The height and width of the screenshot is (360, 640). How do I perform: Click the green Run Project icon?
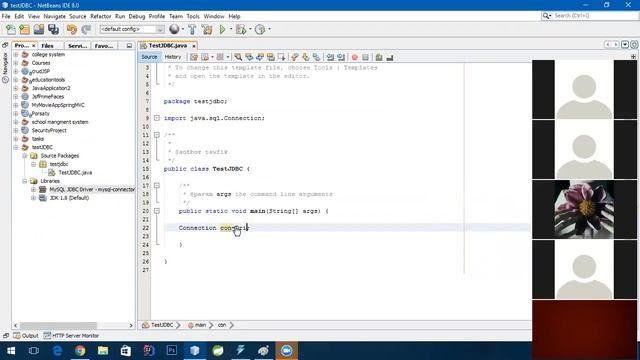222,29
